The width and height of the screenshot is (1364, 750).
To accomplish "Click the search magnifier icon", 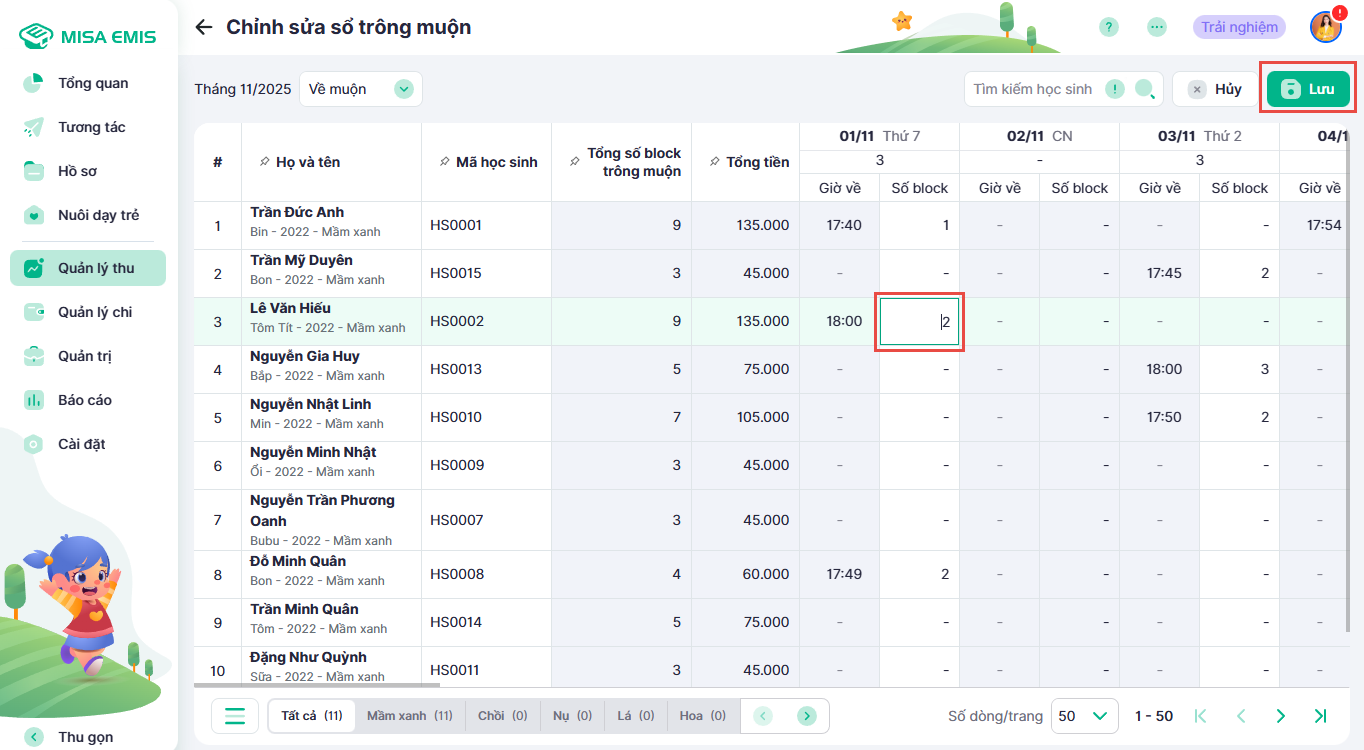I will click(1145, 89).
